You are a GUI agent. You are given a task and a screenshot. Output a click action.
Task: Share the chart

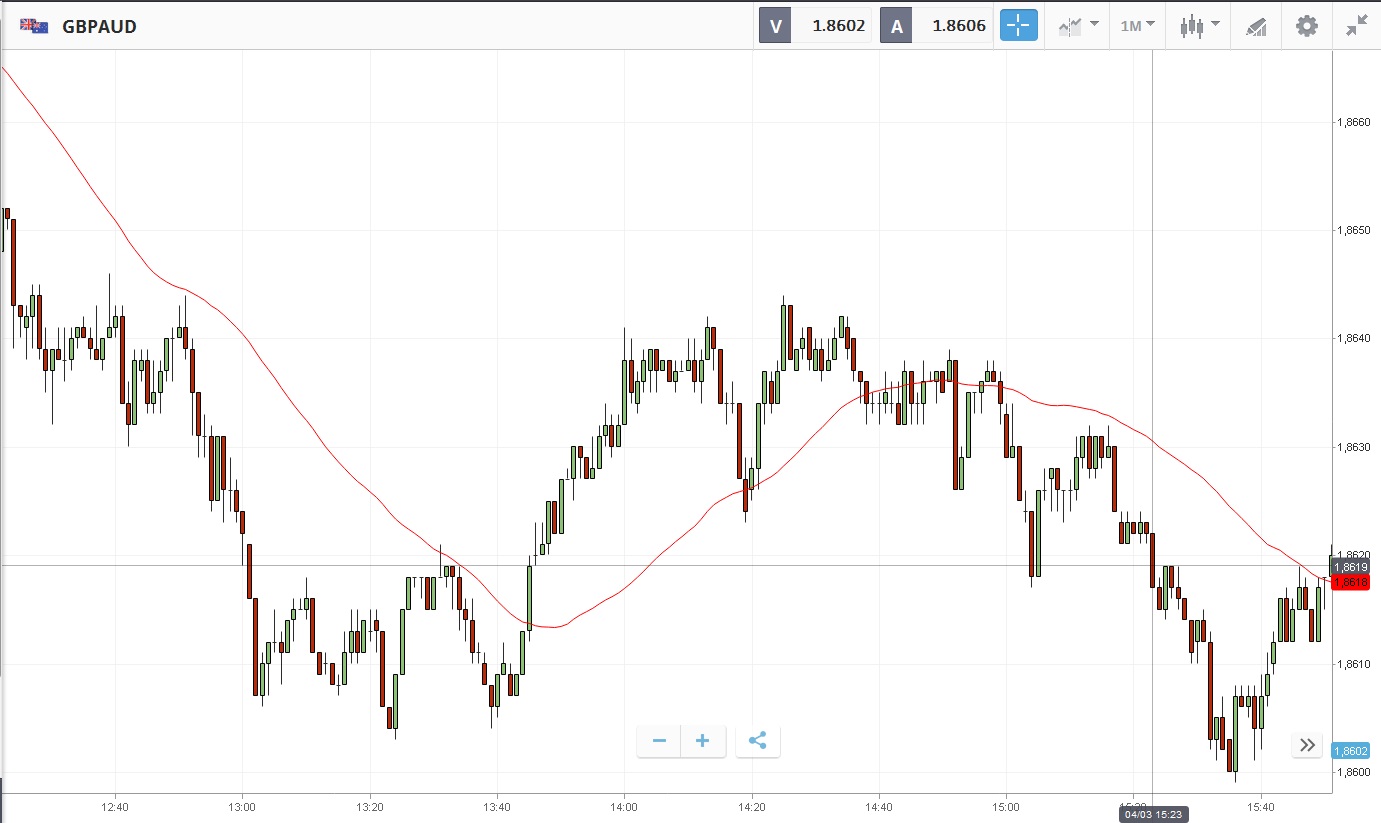[757, 741]
